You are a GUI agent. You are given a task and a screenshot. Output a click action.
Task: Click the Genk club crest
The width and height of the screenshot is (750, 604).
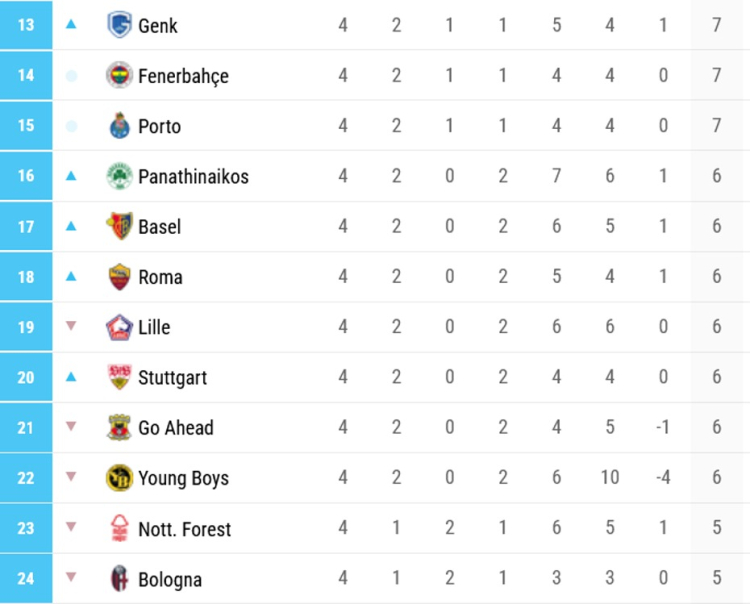pos(119,25)
